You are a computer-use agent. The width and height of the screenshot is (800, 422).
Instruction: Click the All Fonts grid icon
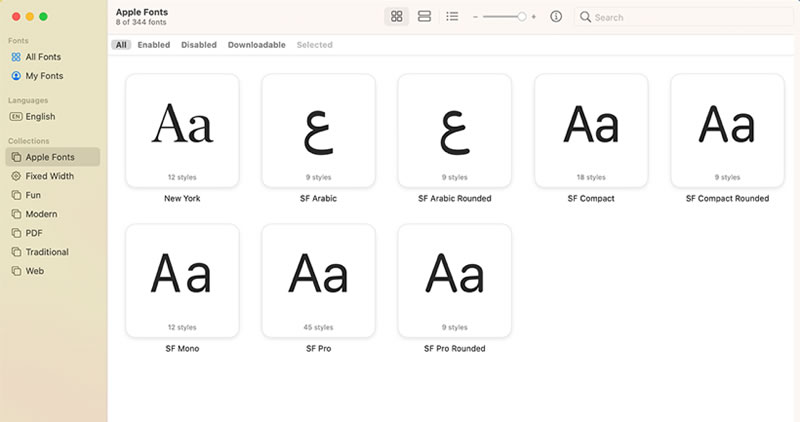pyautogui.click(x=16, y=57)
